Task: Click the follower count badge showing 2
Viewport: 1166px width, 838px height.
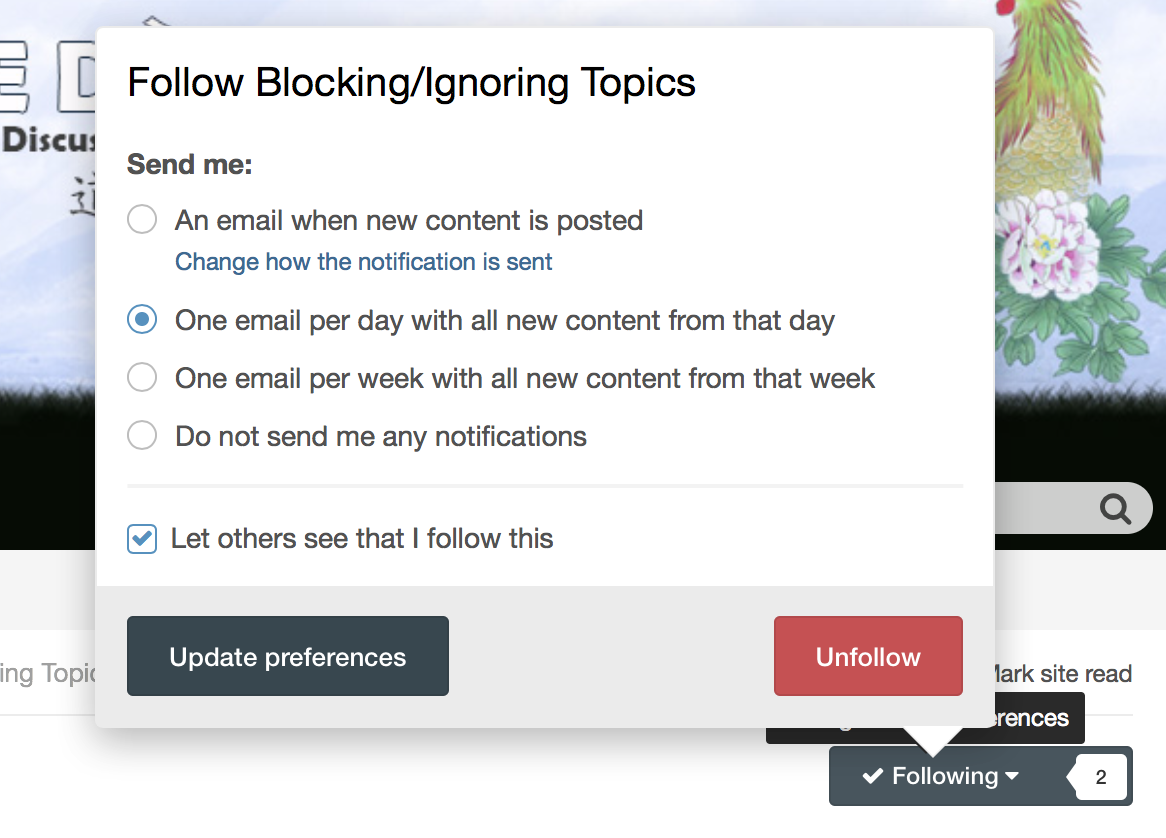Action: pos(1101,777)
